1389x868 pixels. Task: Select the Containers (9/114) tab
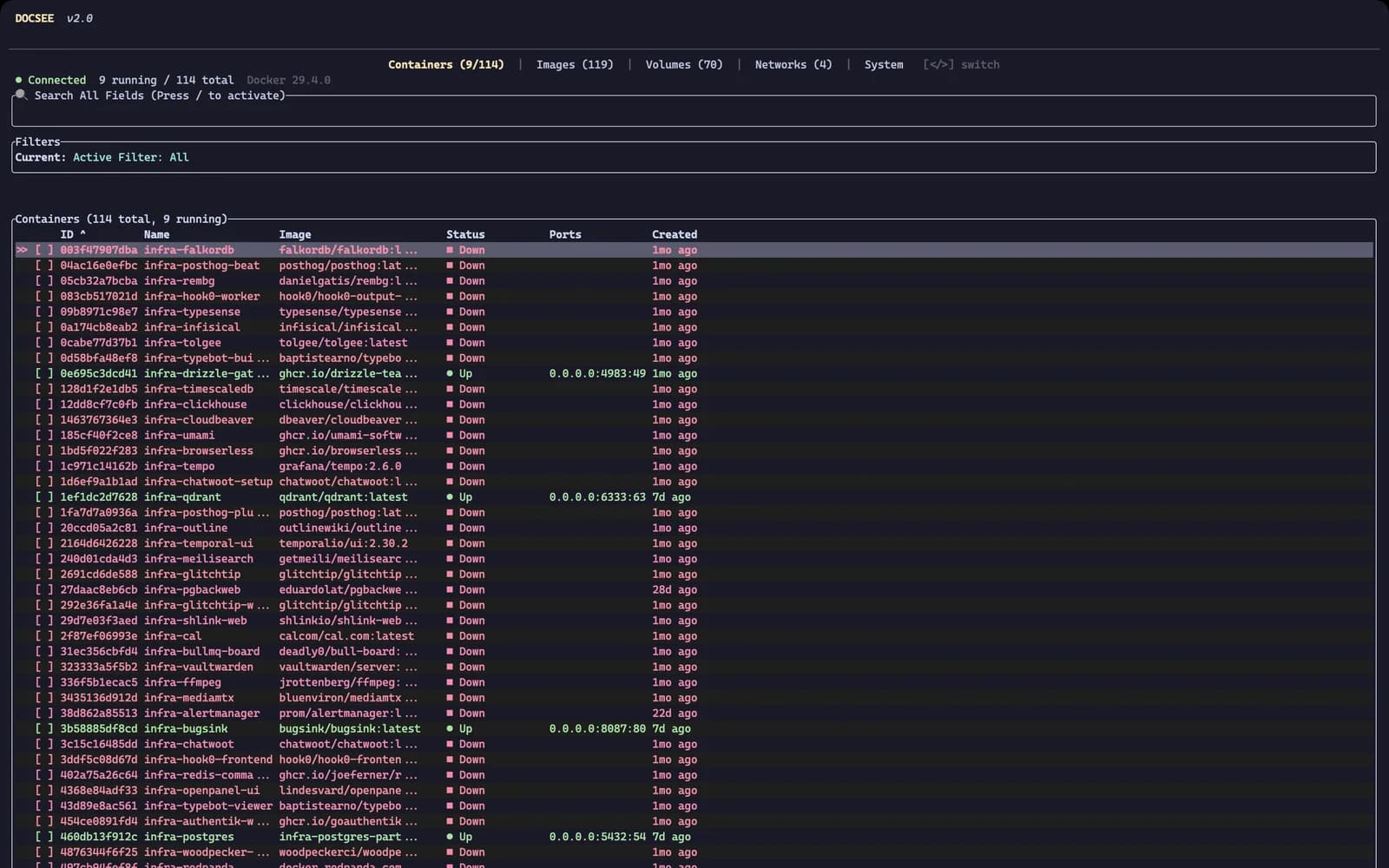click(x=446, y=64)
